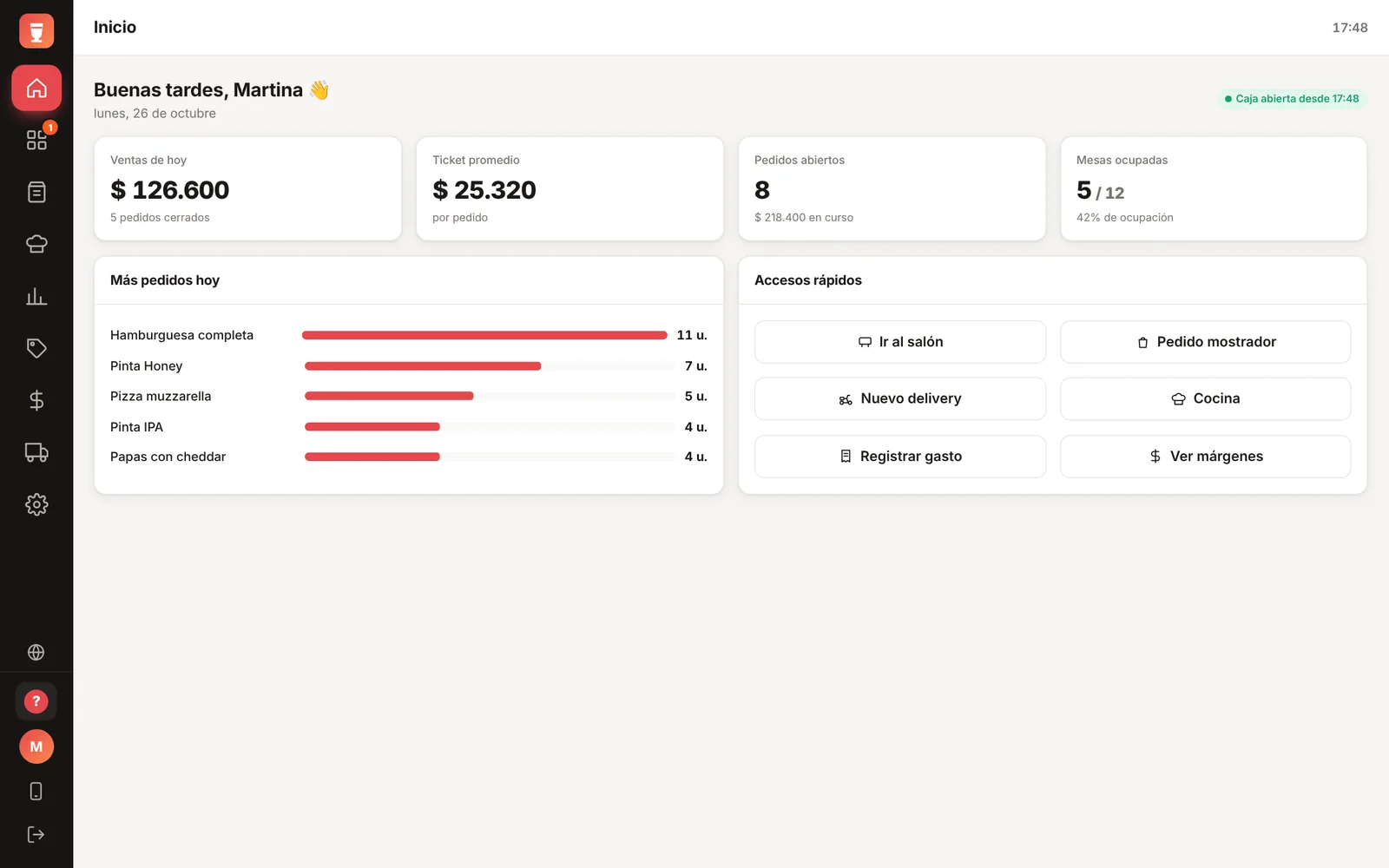The height and width of the screenshot is (868, 1389).
Task: Open the delivery truck sidebar icon
Action: click(36, 452)
